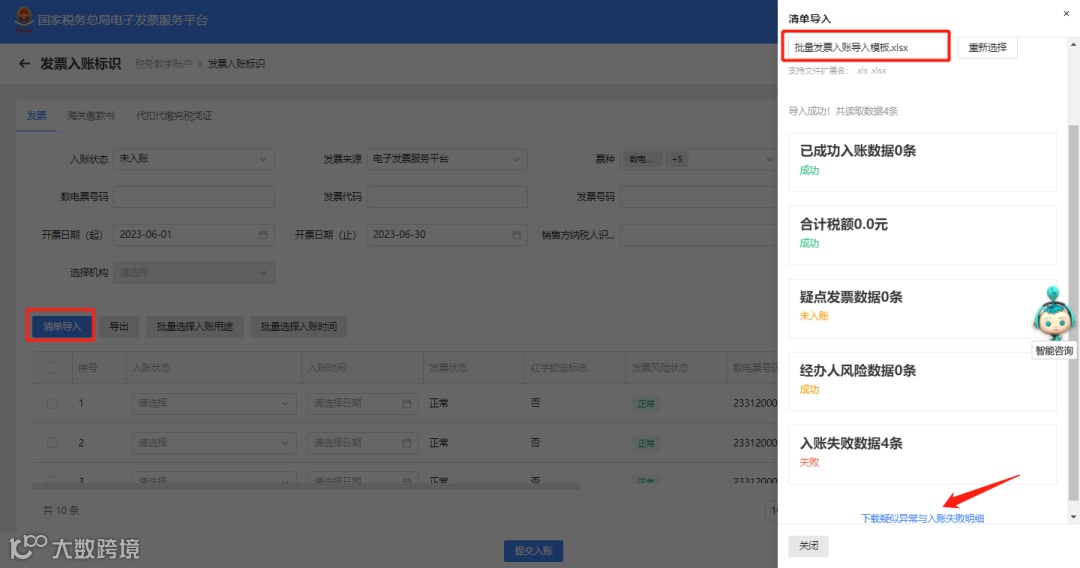Screen dimensions: 1080x568
Task: Click the selected file name 批量发票入账导入模板.xlsx
Action: click(x=851, y=48)
